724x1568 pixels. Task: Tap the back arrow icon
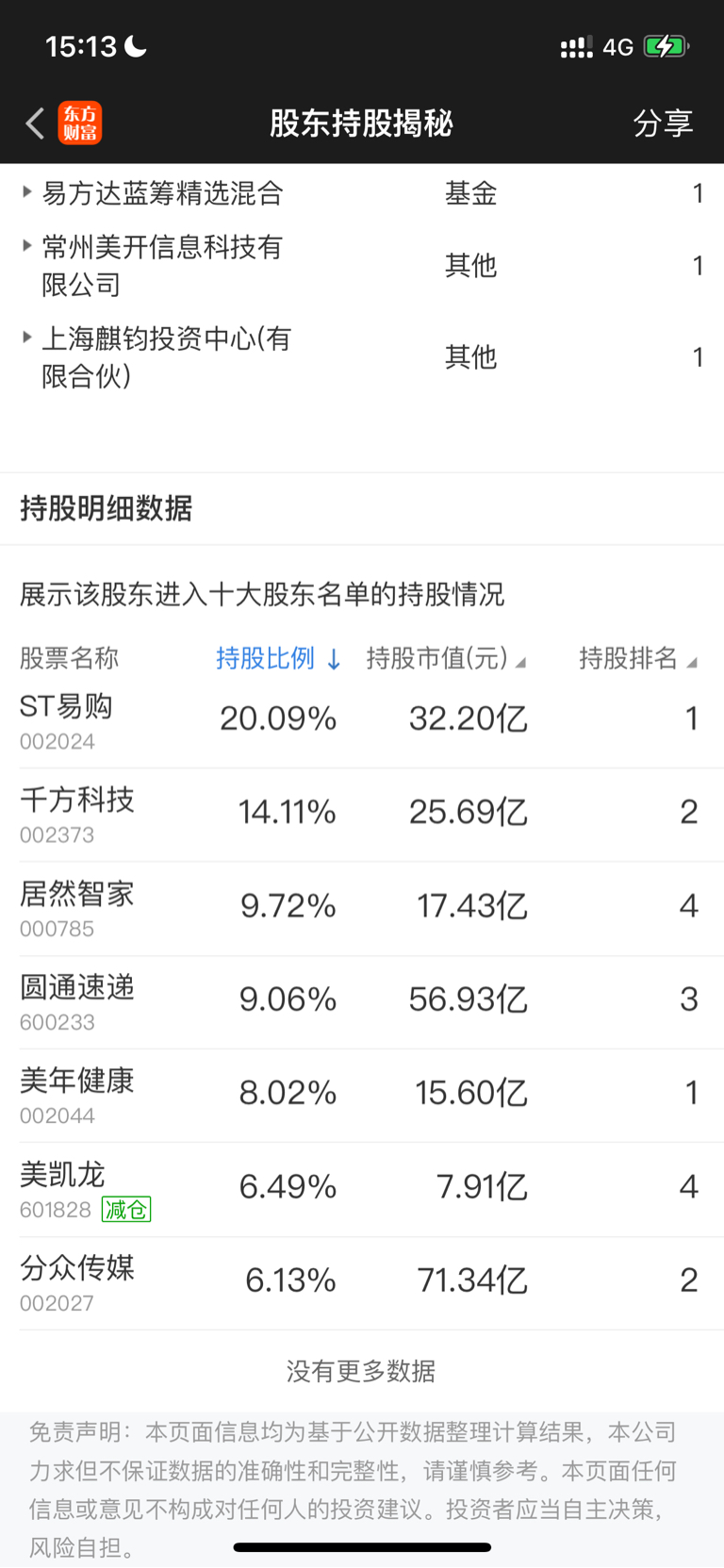click(x=35, y=124)
